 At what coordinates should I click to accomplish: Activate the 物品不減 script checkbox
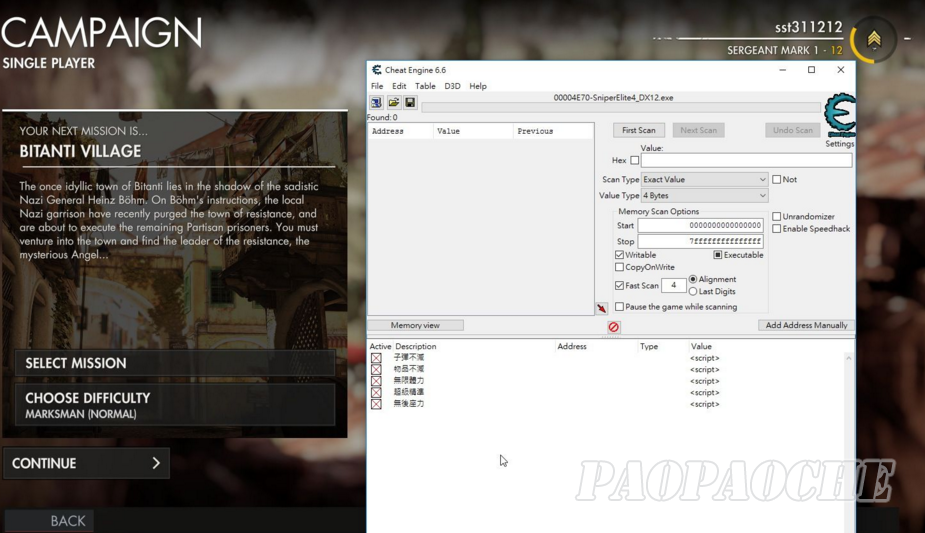tap(376, 370)
